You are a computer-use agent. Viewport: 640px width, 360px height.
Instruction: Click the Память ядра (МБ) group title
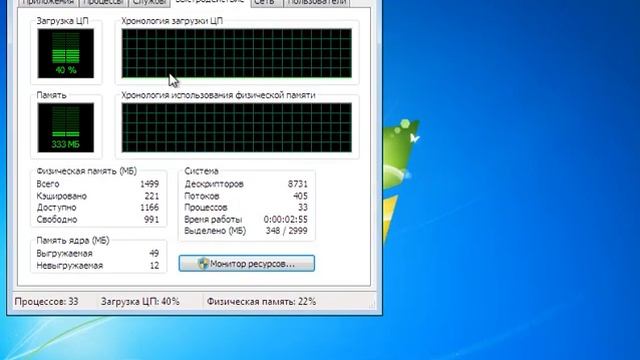(73, 240)
